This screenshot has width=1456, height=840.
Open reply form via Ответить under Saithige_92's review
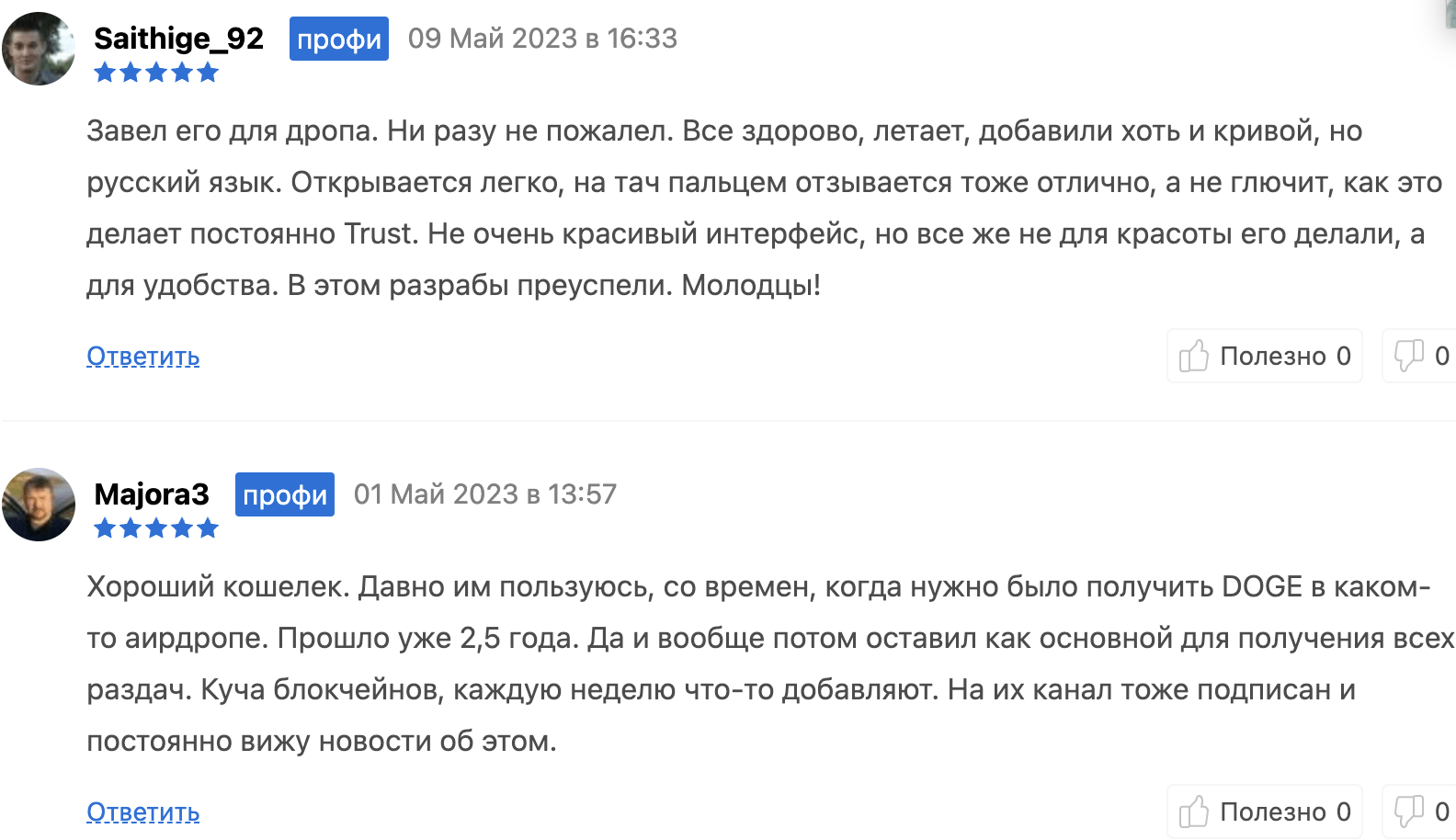pos(142,357)
